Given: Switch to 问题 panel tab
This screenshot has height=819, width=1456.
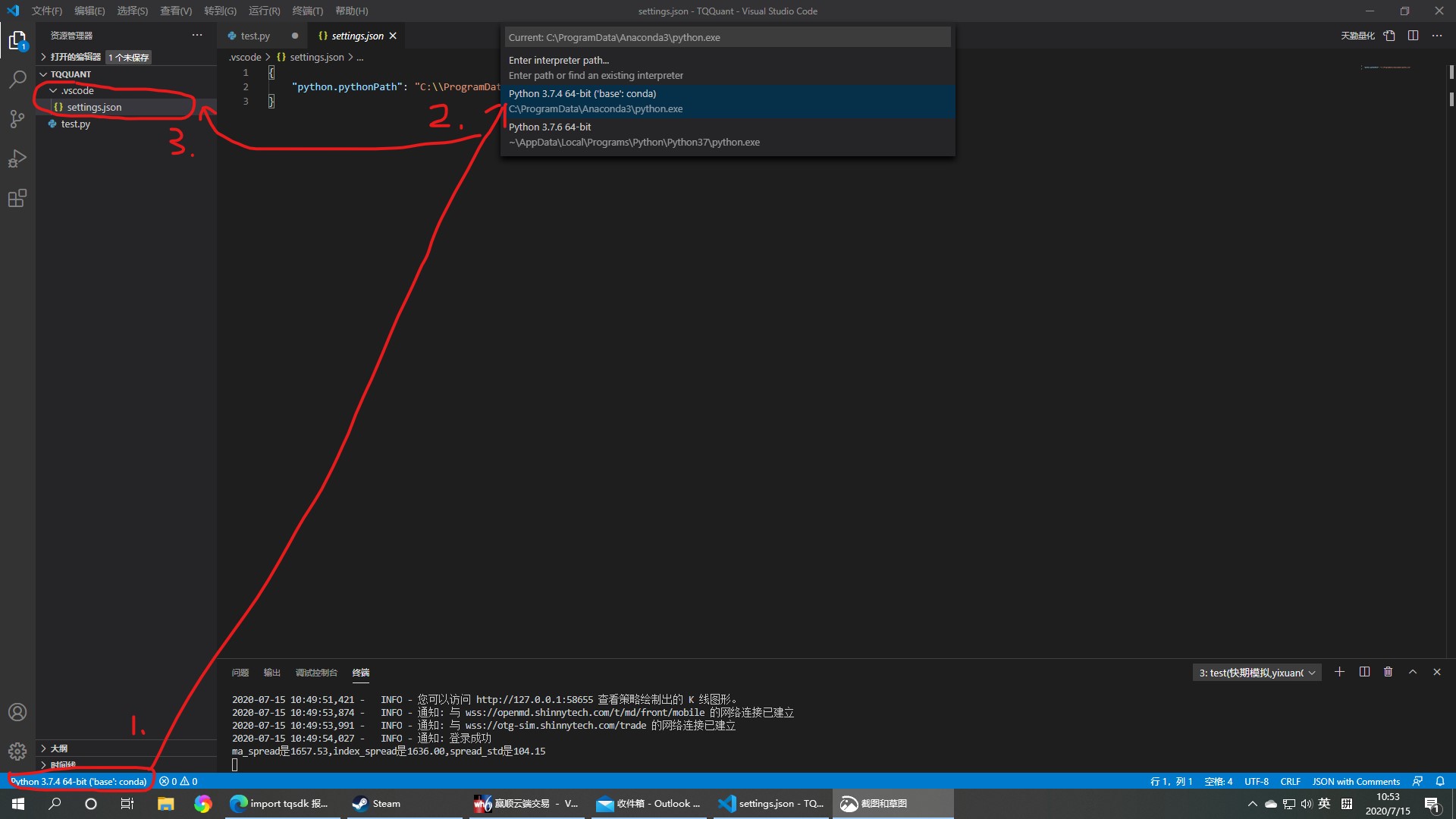Looking at the screenshot, I should click(x=240, y=673).
